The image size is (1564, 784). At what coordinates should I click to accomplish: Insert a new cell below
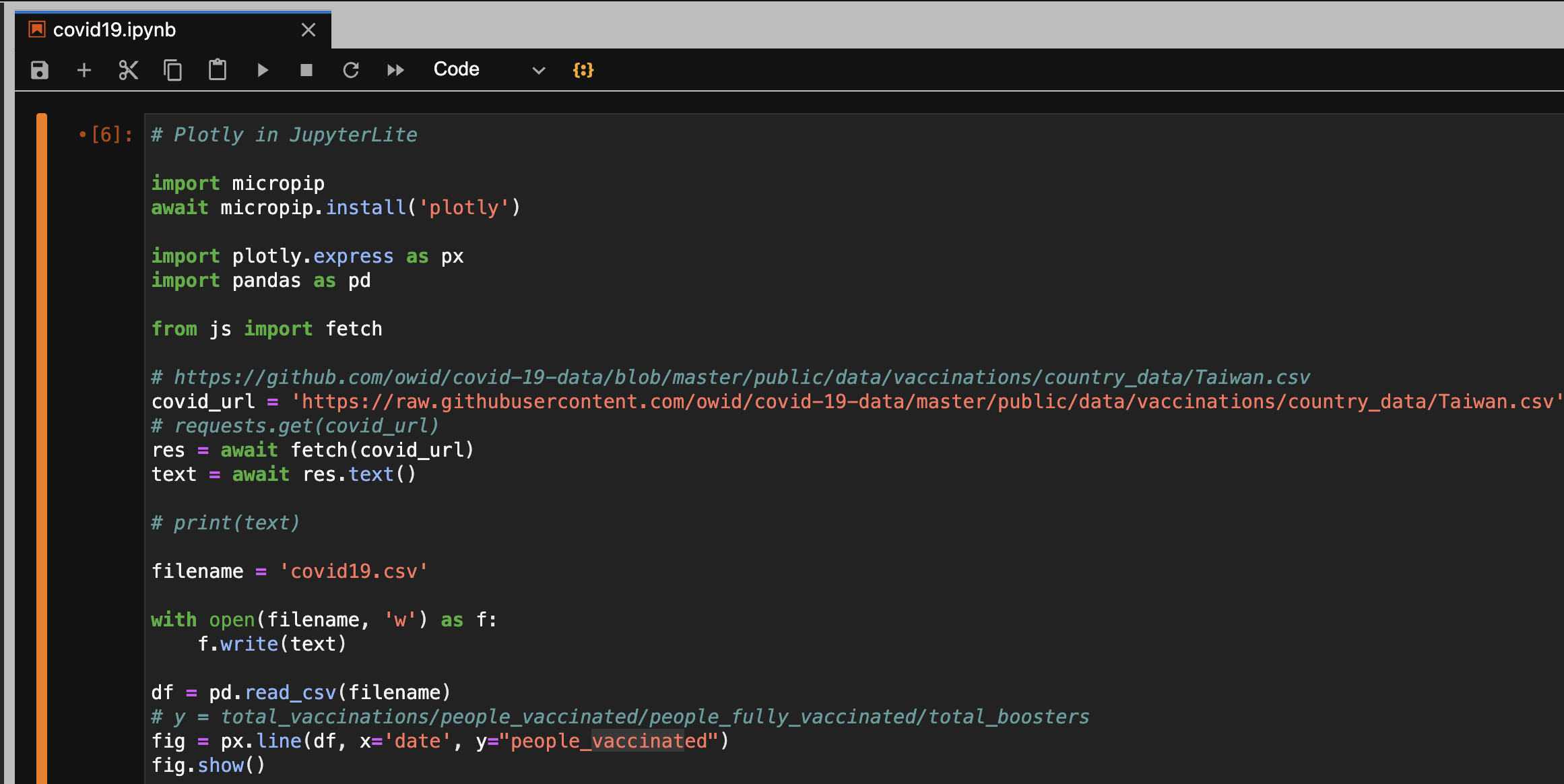tap(84, 69)
